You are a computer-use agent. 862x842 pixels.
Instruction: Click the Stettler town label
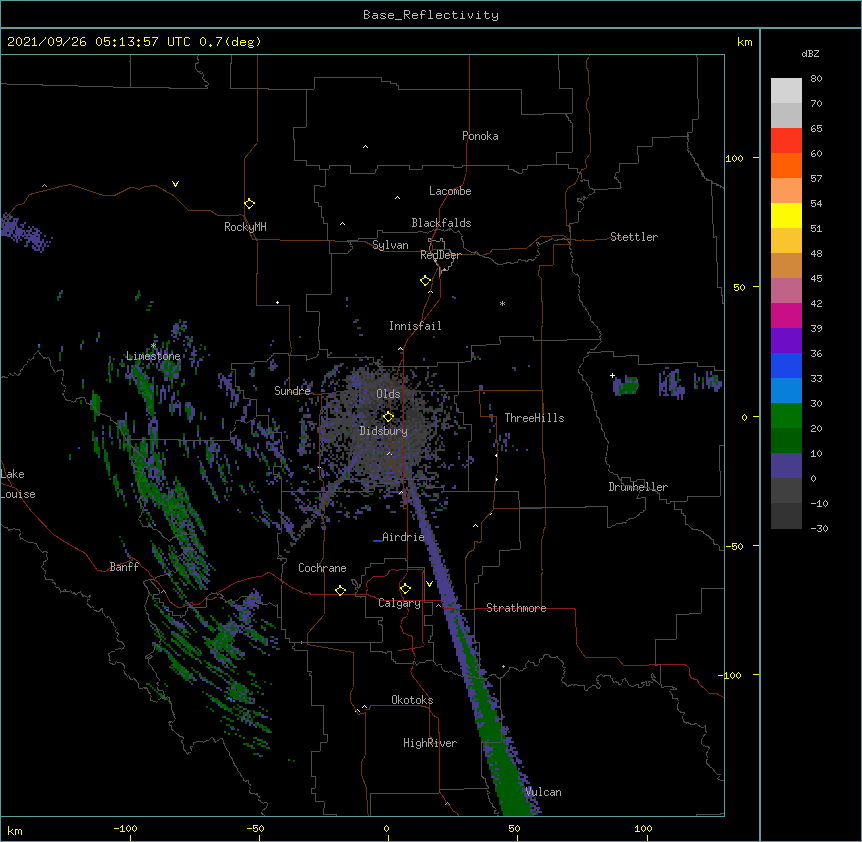634,237
